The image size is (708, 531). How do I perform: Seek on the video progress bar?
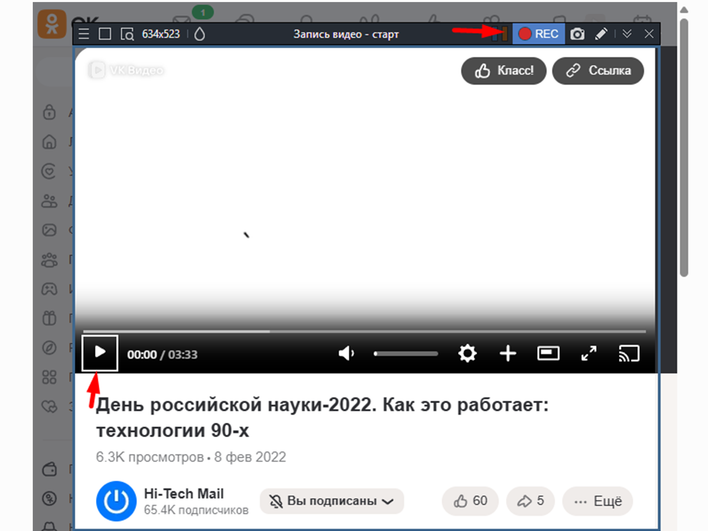pyautogui.click(x=364, y=331)
